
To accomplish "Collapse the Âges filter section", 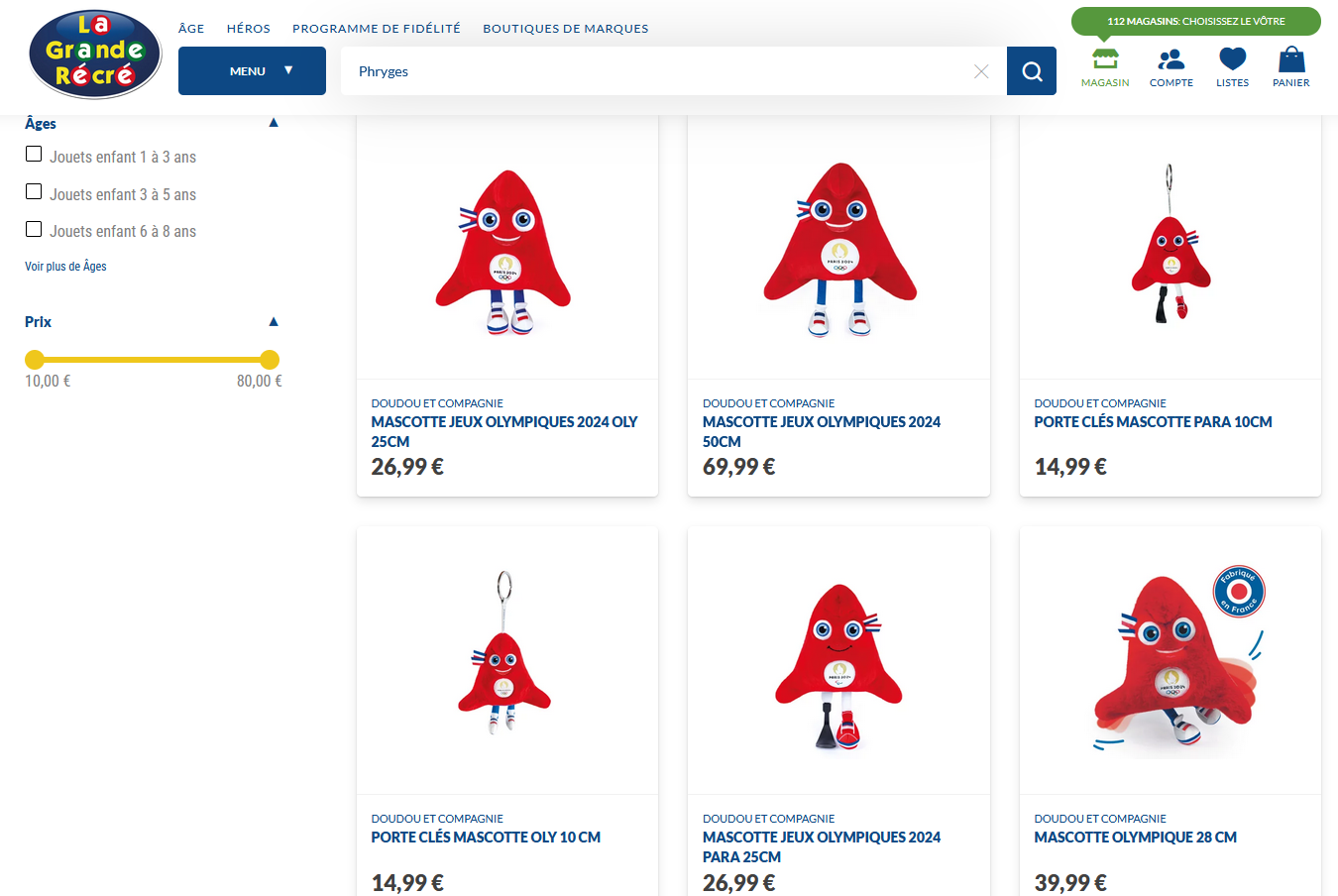I will (x=274, y=123).
